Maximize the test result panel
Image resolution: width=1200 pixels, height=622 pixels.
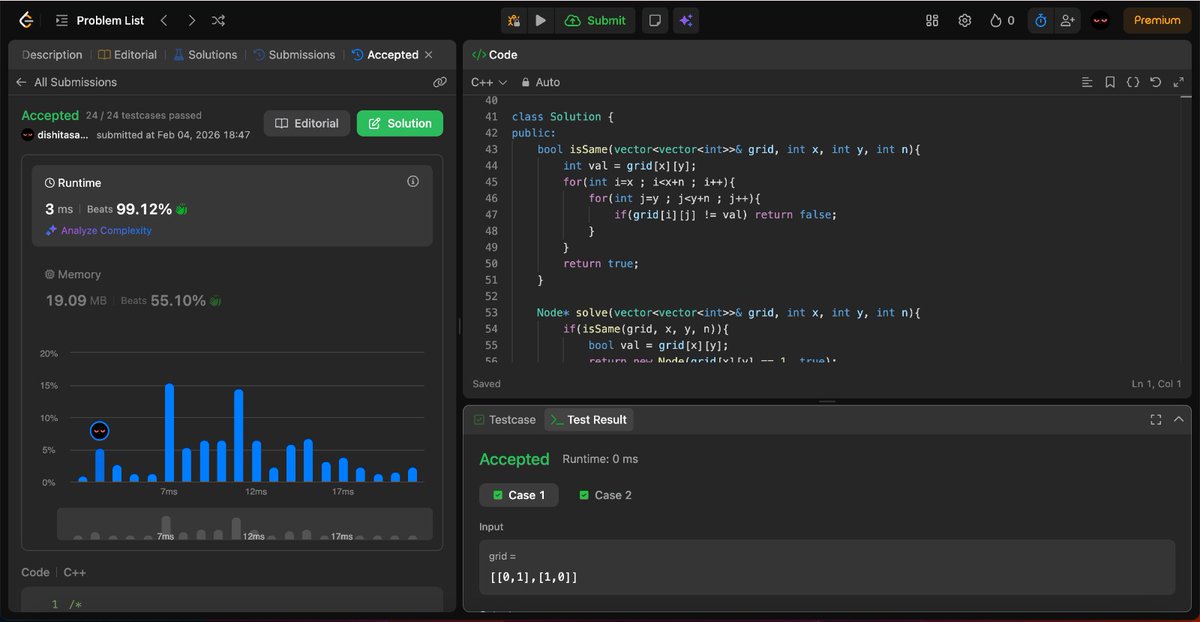(x=1156, y=420)
